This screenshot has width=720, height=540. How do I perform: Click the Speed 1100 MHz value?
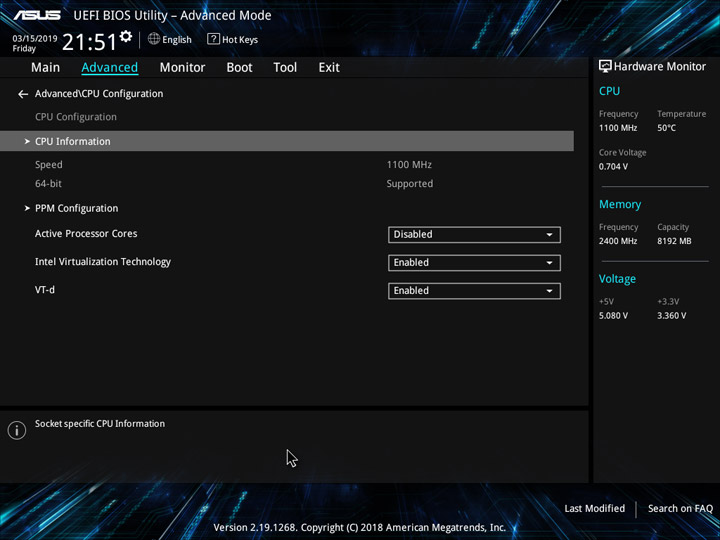[409, 164]
